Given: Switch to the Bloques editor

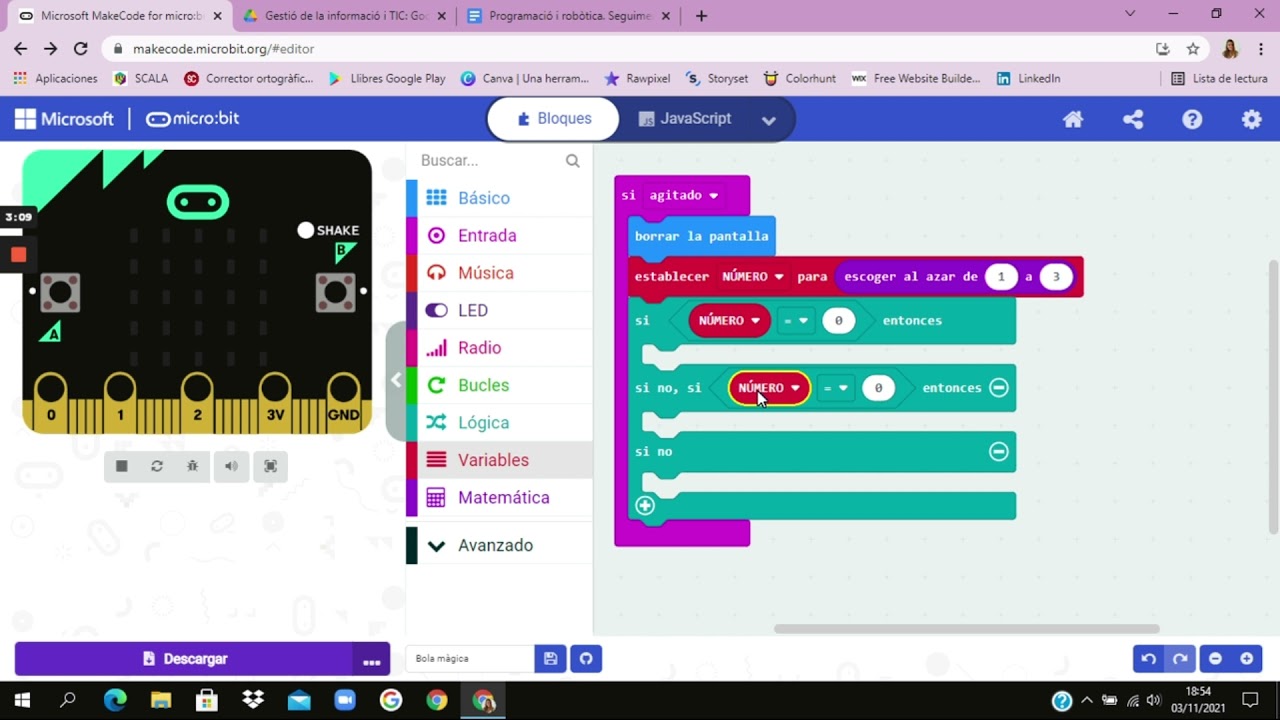Looking at the screenshot, I should point(553,119).
